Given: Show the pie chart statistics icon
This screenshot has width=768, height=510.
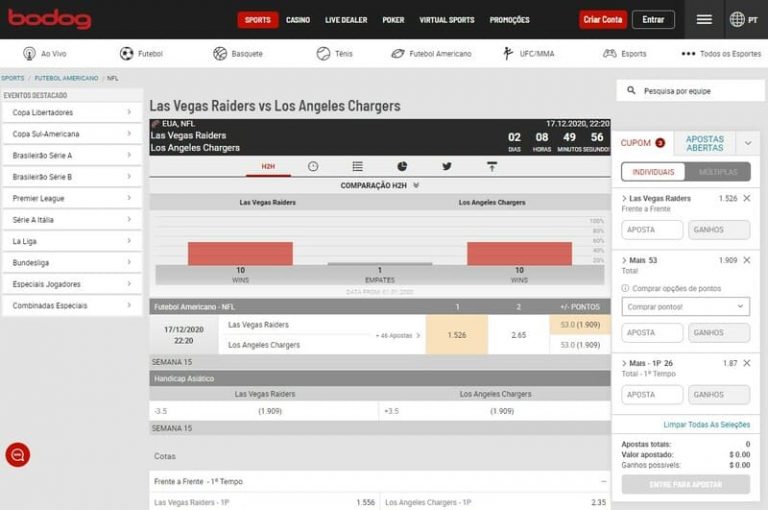Looking at the screenshot, I should (402, 166).
